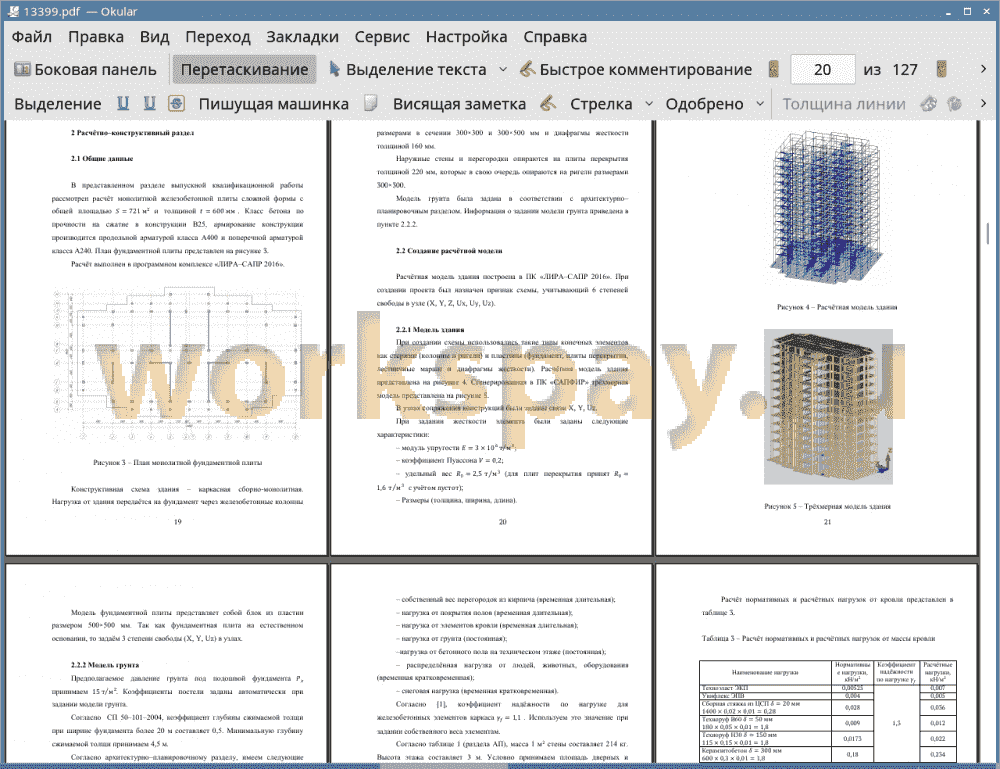Click the Рисунок 5 three-dimensional building image

pos(828,407)
